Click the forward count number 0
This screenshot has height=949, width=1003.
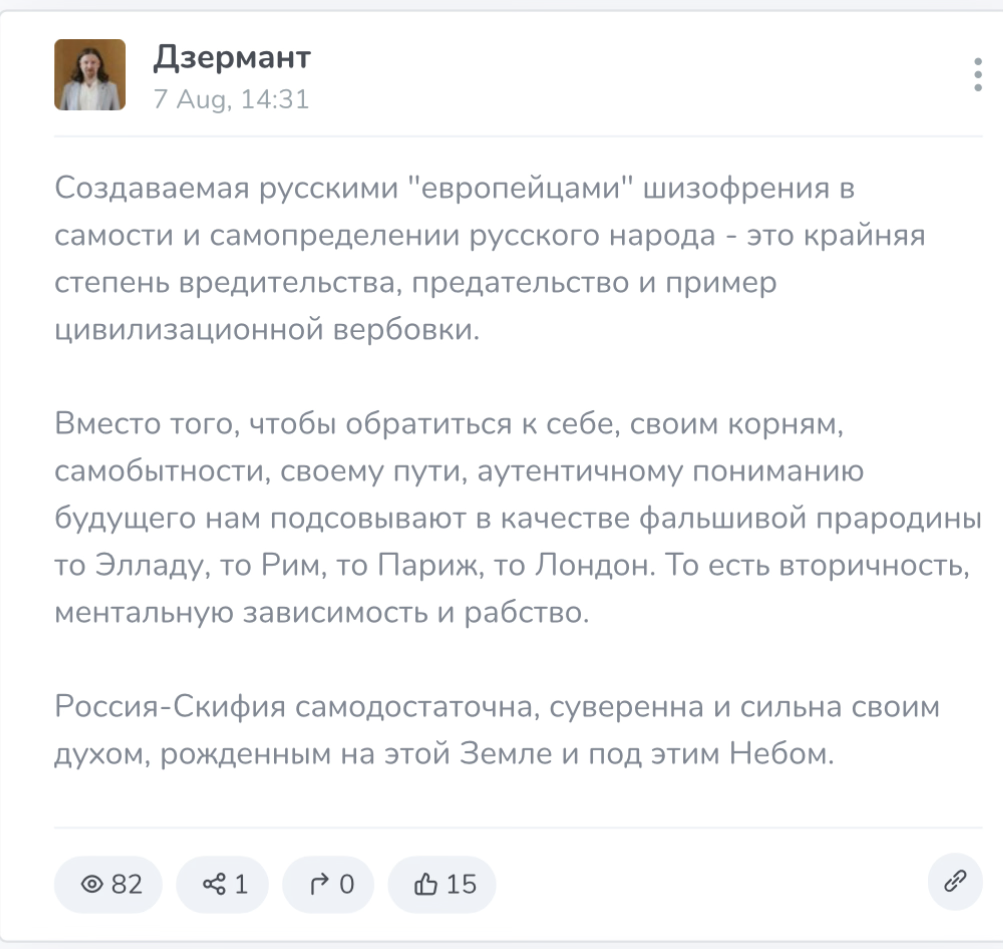coord(347,884)
